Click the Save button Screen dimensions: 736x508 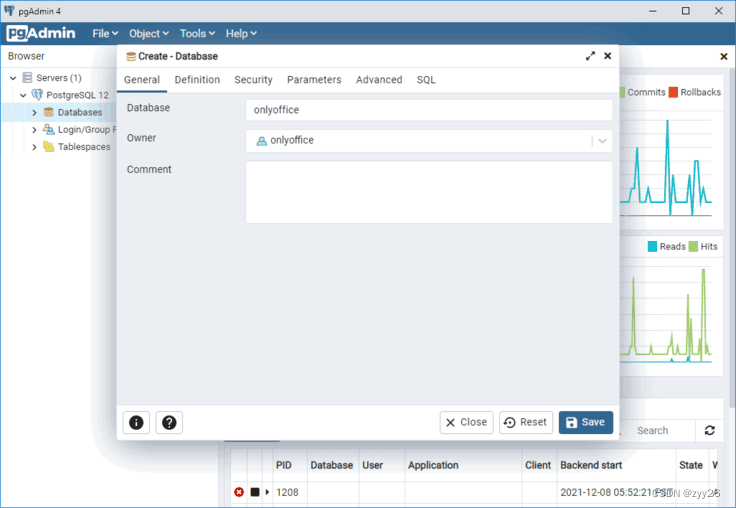(586, 423)
